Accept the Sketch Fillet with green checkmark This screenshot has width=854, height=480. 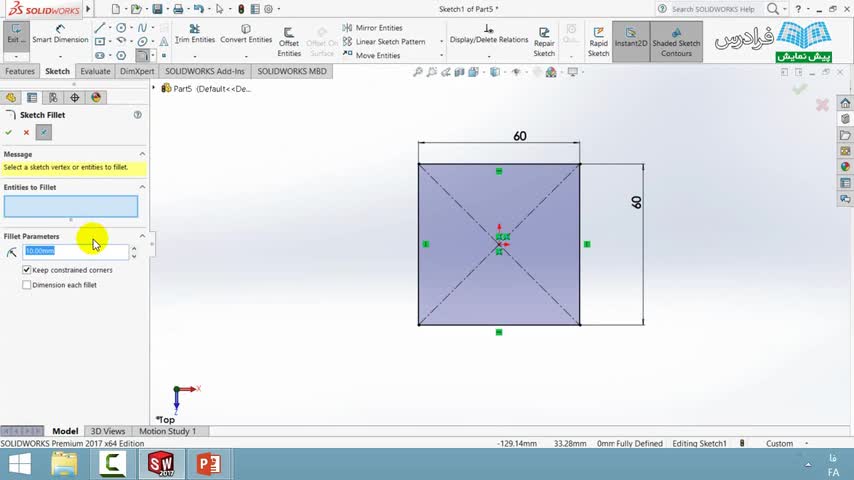coord(9,132)
